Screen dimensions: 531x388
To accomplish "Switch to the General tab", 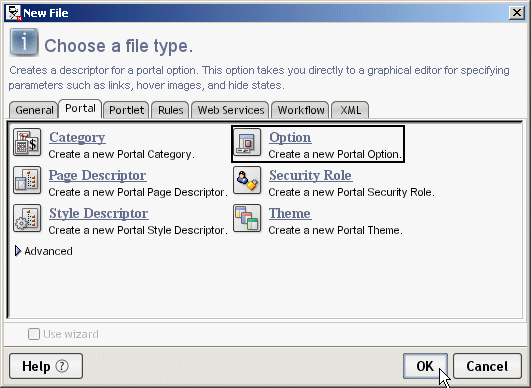I will pos(34,110).
